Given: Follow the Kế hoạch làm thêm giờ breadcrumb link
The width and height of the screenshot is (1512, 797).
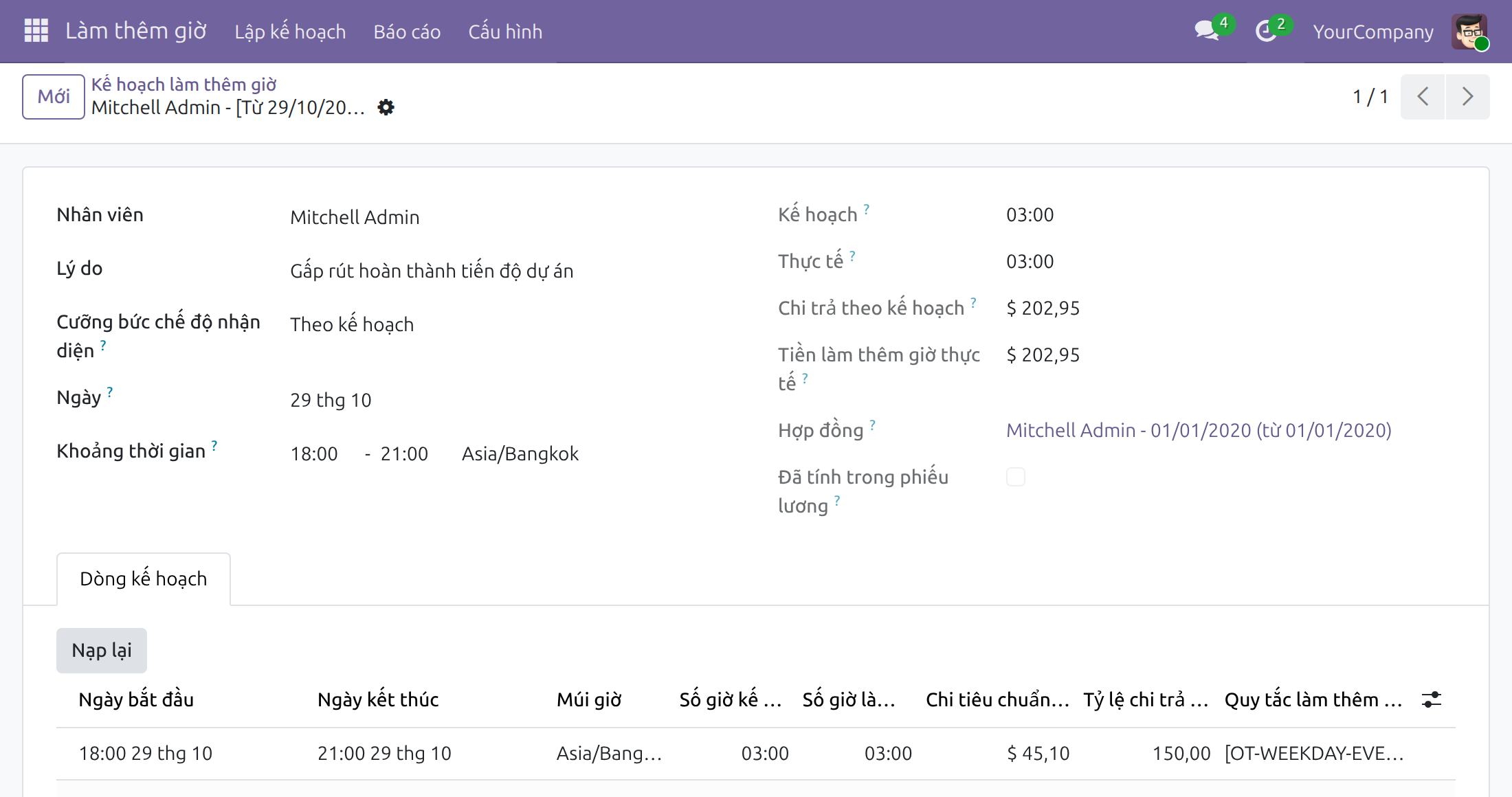Looking at the screenshot, I should (x=184, y=84).
